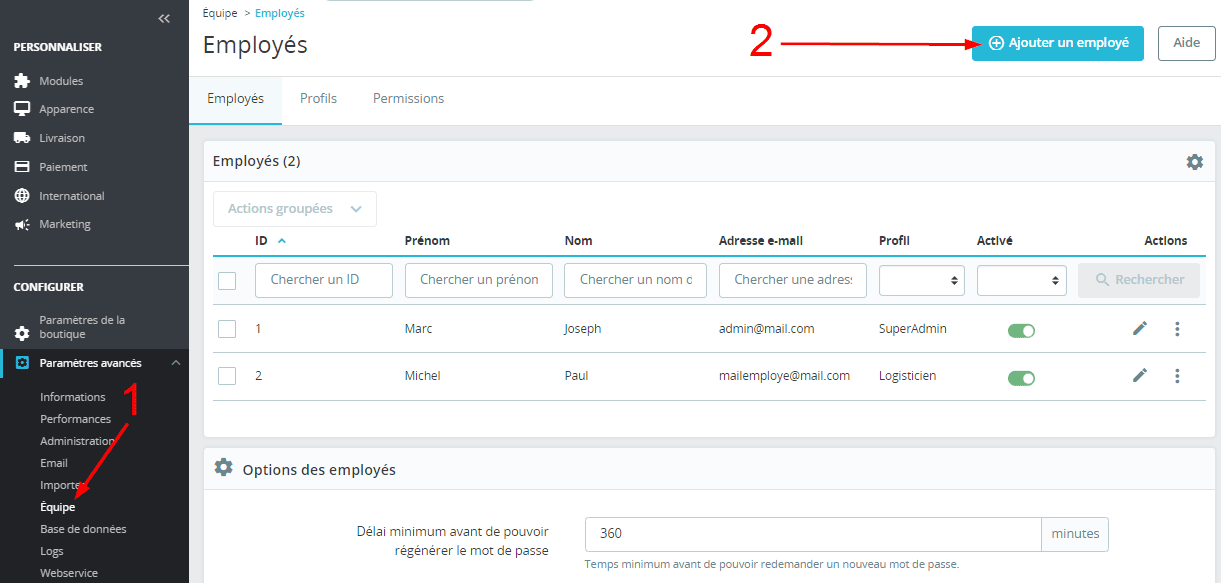Disable the Activé toggle for Michel Paul
The height and width of the screenshot is (583, 1221).
[x=1021, y=377]
